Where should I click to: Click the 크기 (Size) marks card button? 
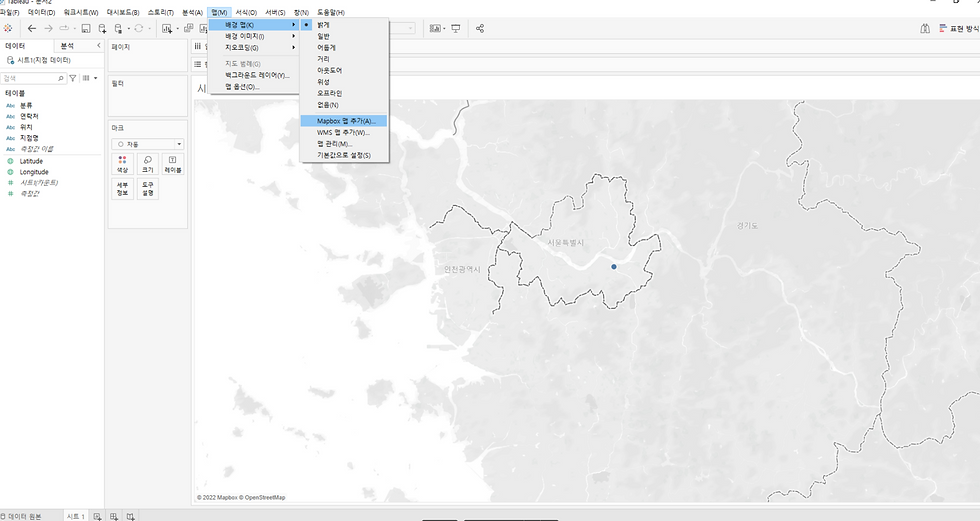point(148,164)
